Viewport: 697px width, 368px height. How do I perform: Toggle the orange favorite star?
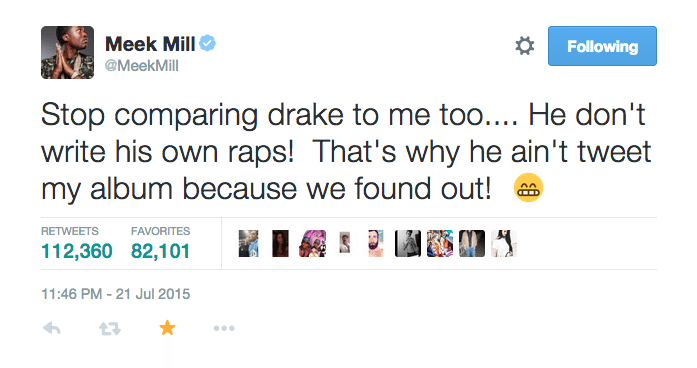(167, 328)
